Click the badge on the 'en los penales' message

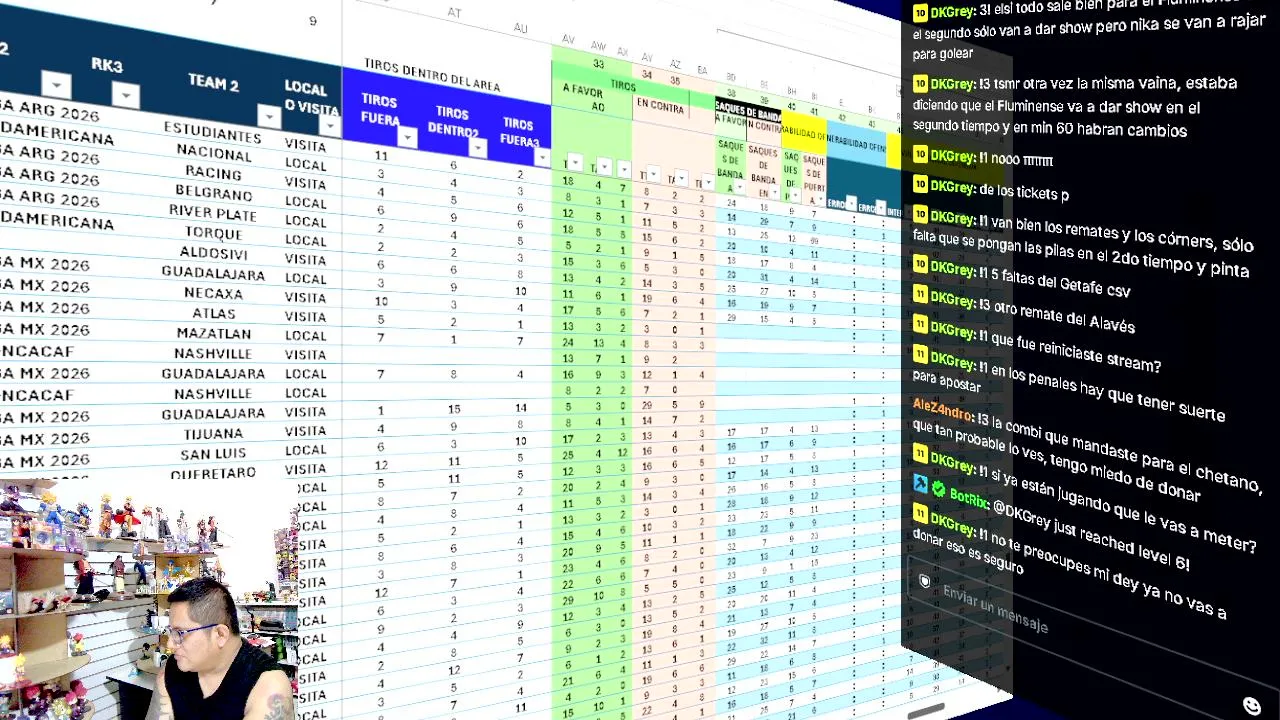921,353
